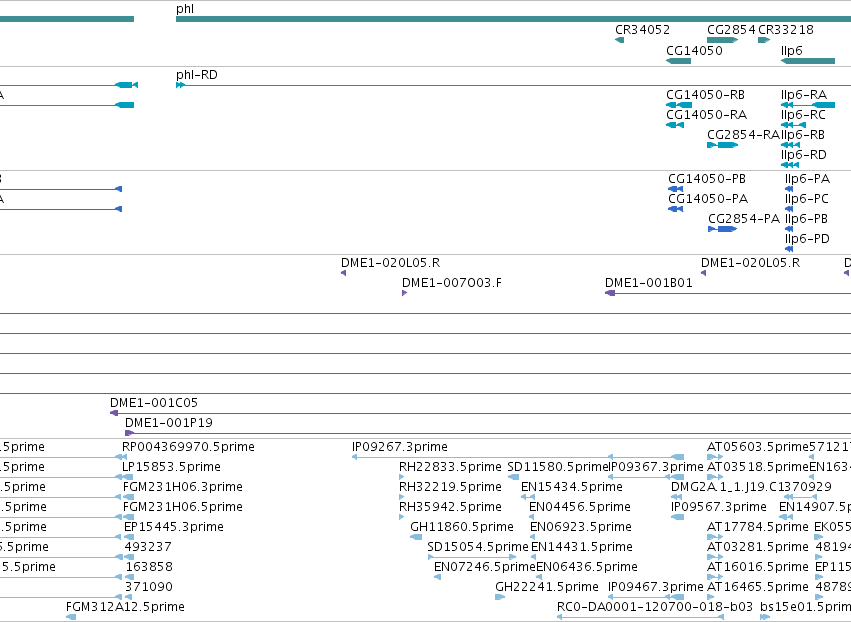This screenshot has width=851, height=622.
Task: Click the CR33218 gene label
Action: tap(785, 30)
